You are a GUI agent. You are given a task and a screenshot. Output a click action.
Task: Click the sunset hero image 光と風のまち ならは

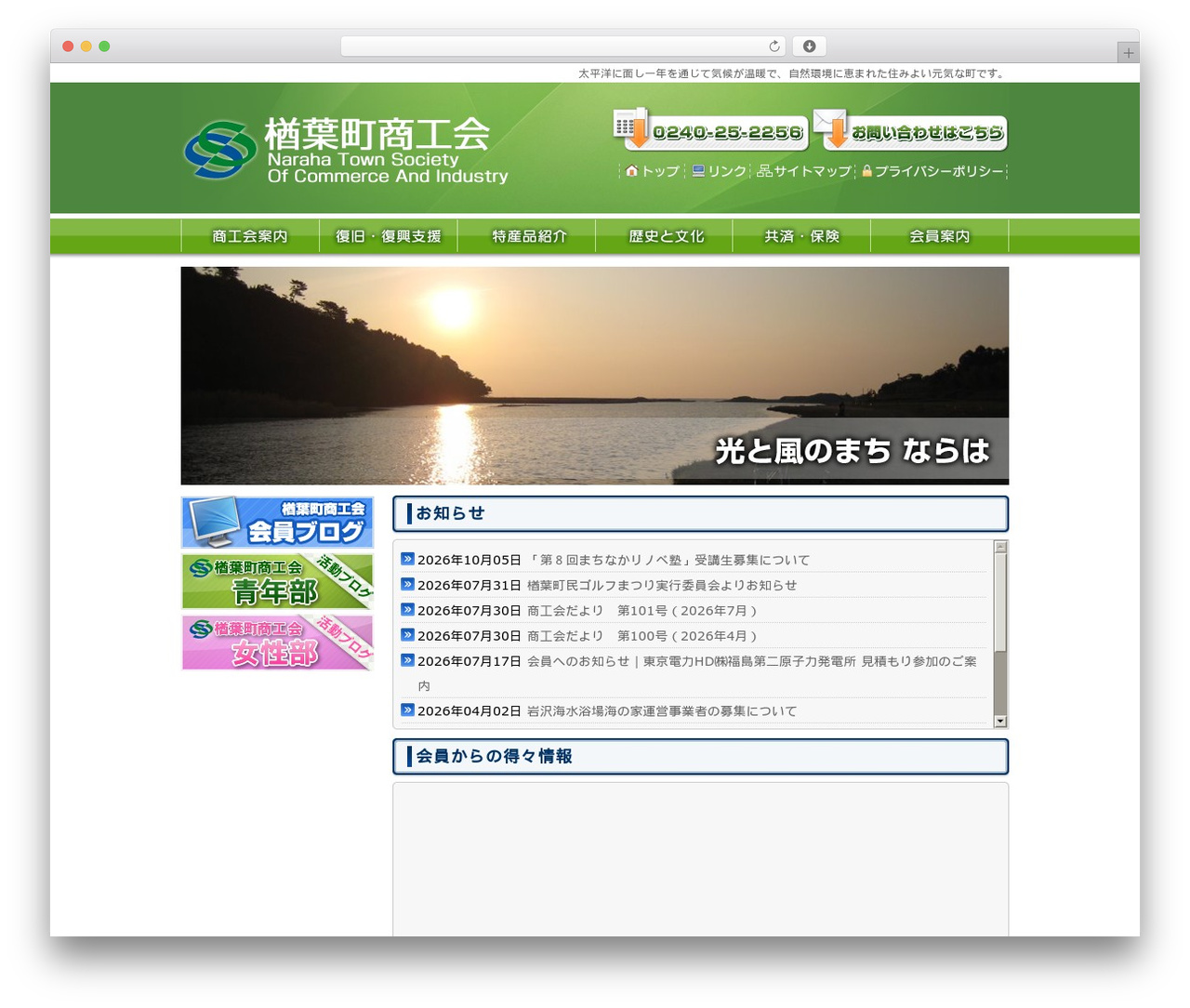(595, 376)
